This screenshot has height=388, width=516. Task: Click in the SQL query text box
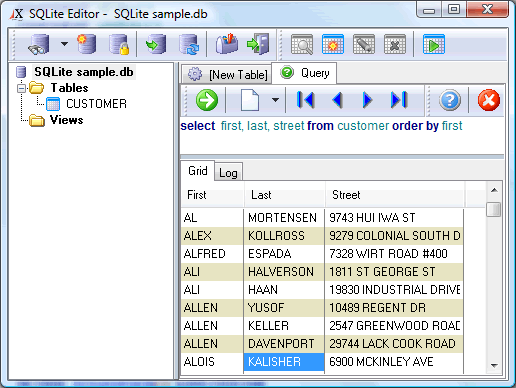coord(342,136)
